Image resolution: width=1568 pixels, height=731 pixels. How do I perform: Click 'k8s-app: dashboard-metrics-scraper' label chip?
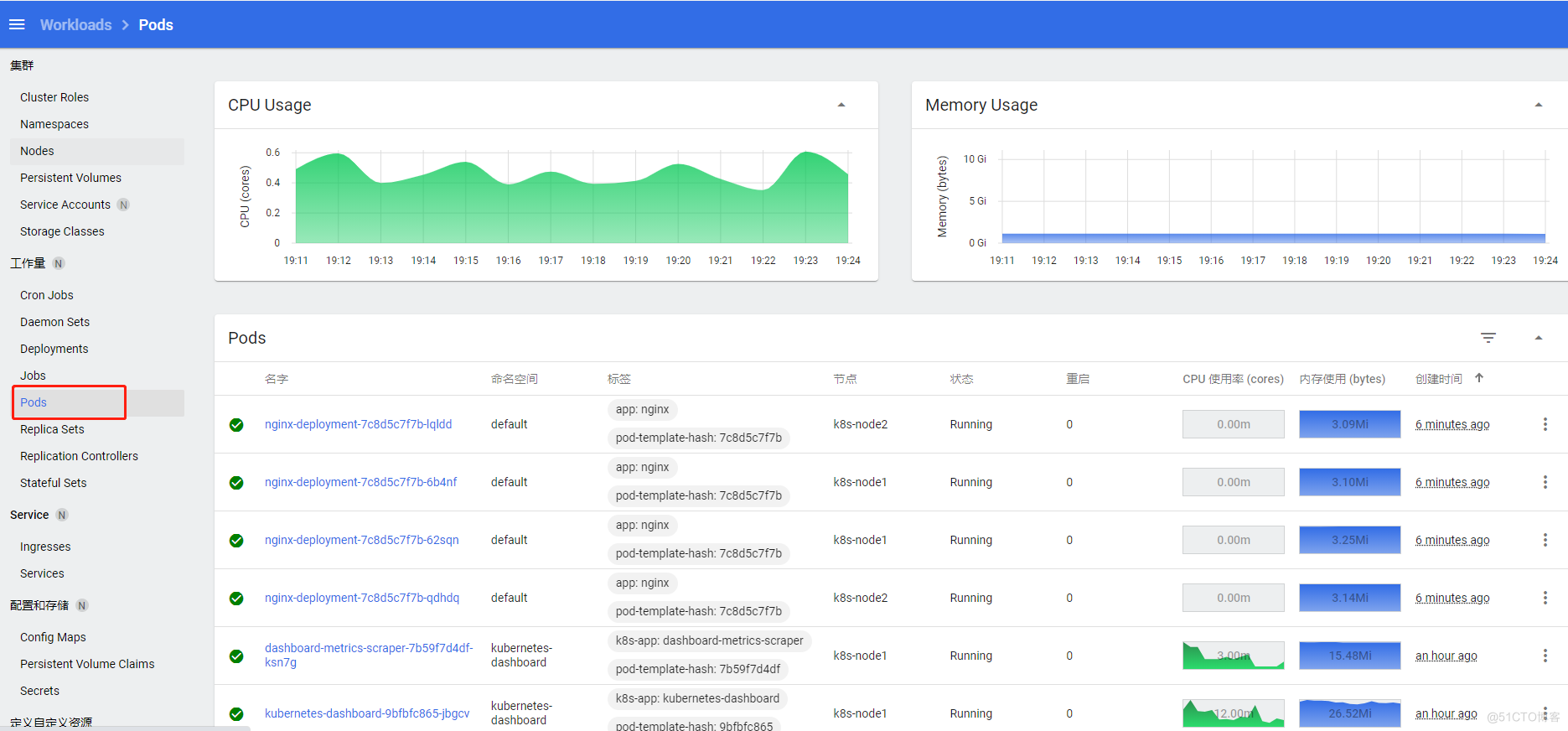click(709, 640)
